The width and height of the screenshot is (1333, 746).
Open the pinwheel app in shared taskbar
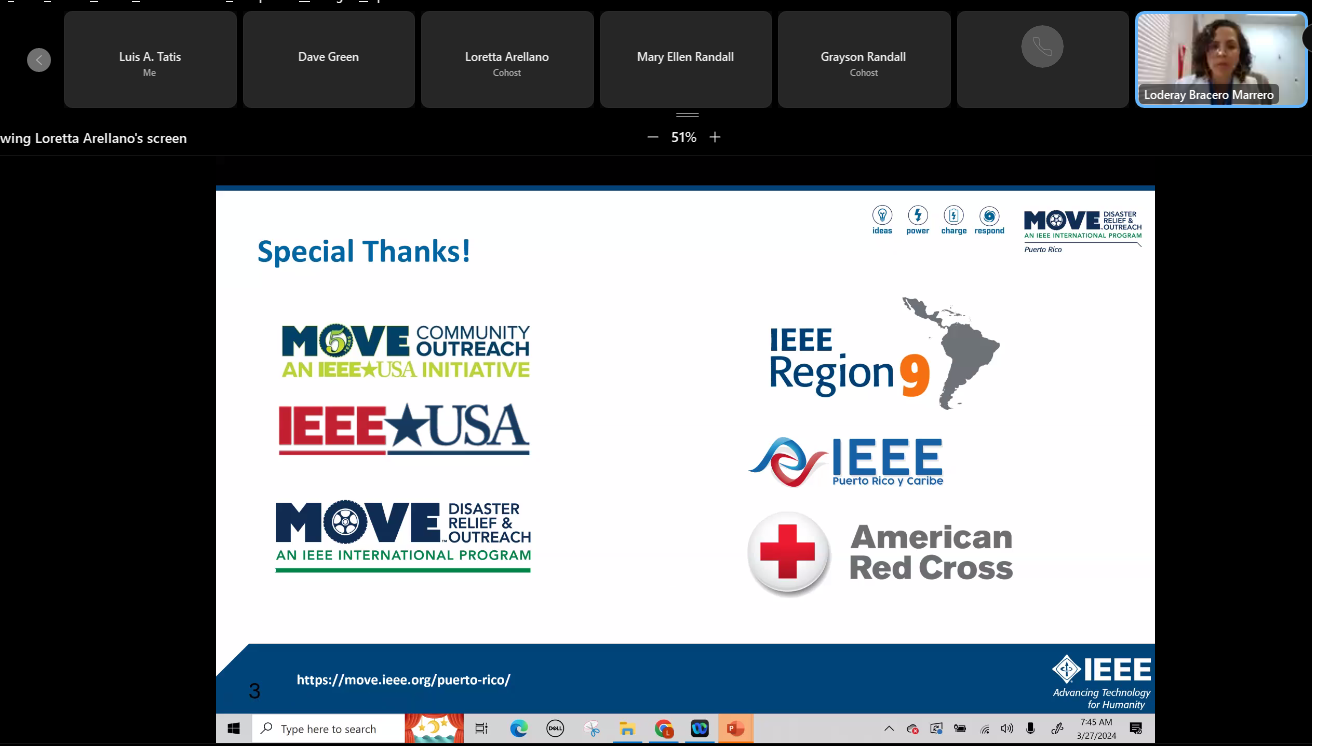[x=591, y=729]
